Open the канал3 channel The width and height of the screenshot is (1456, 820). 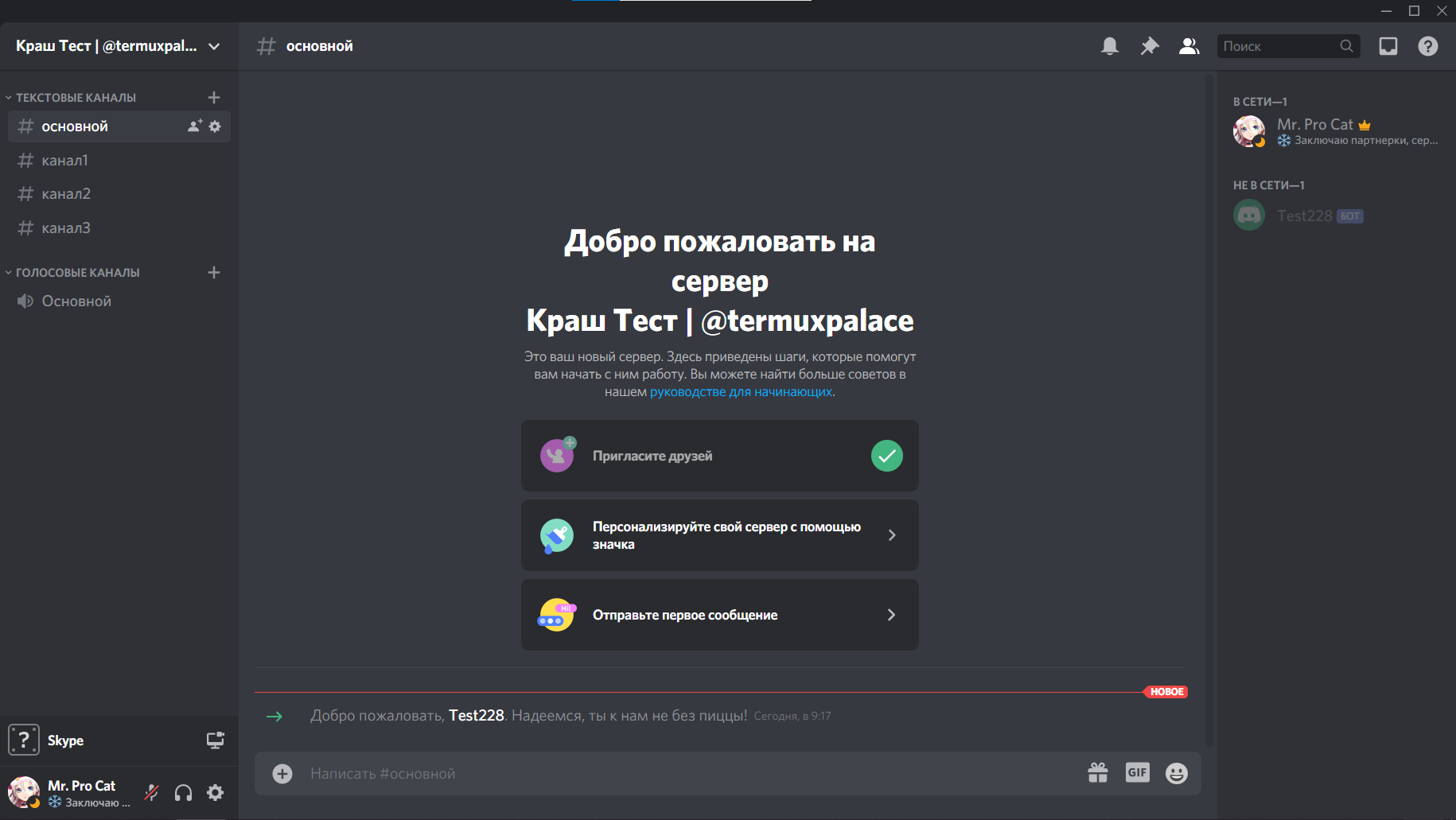(x=119, y=228)
